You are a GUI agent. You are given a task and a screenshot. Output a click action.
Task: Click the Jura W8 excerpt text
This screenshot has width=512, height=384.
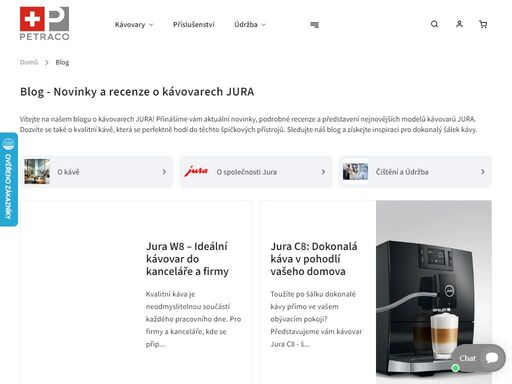[193, 319]
